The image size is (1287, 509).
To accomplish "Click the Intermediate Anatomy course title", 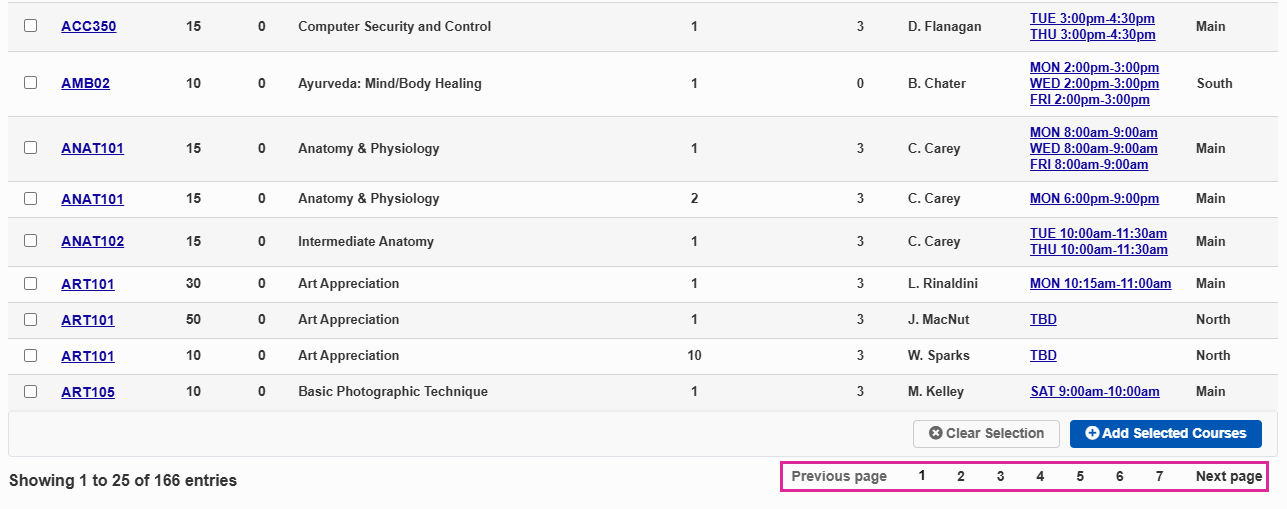I will pos(365,242).
